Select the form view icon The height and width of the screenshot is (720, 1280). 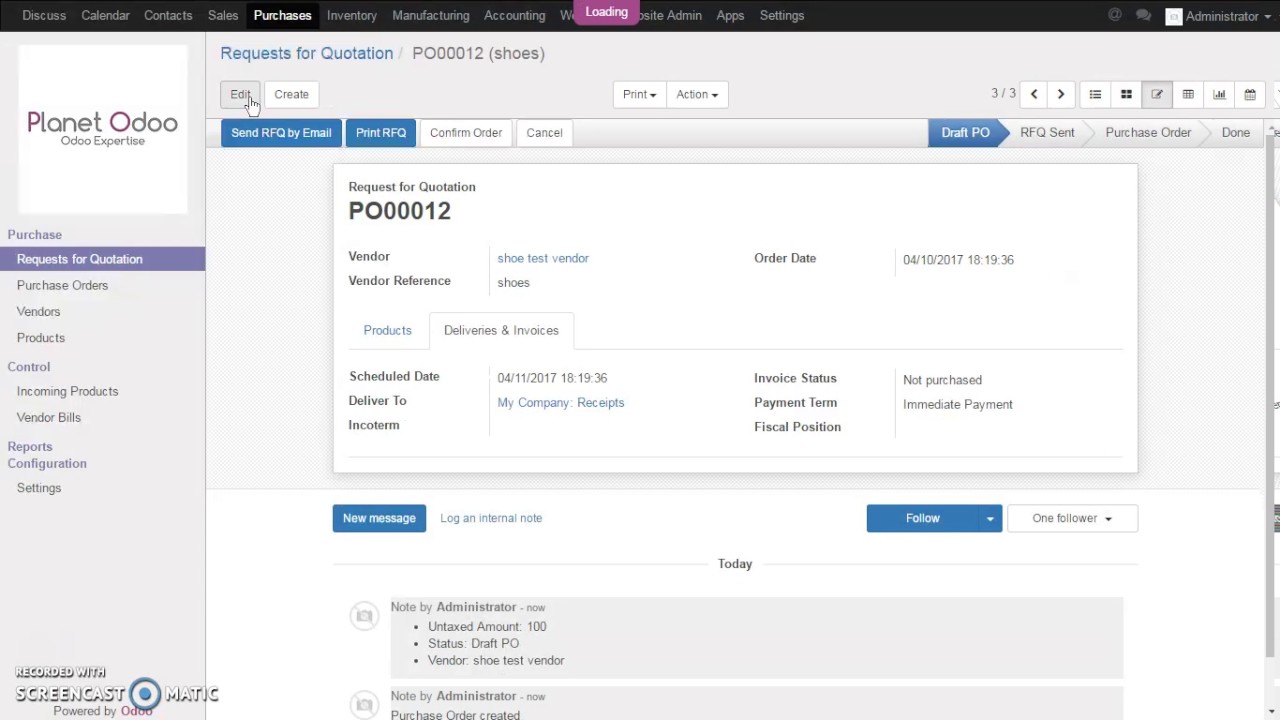[x=1157, y=94]
